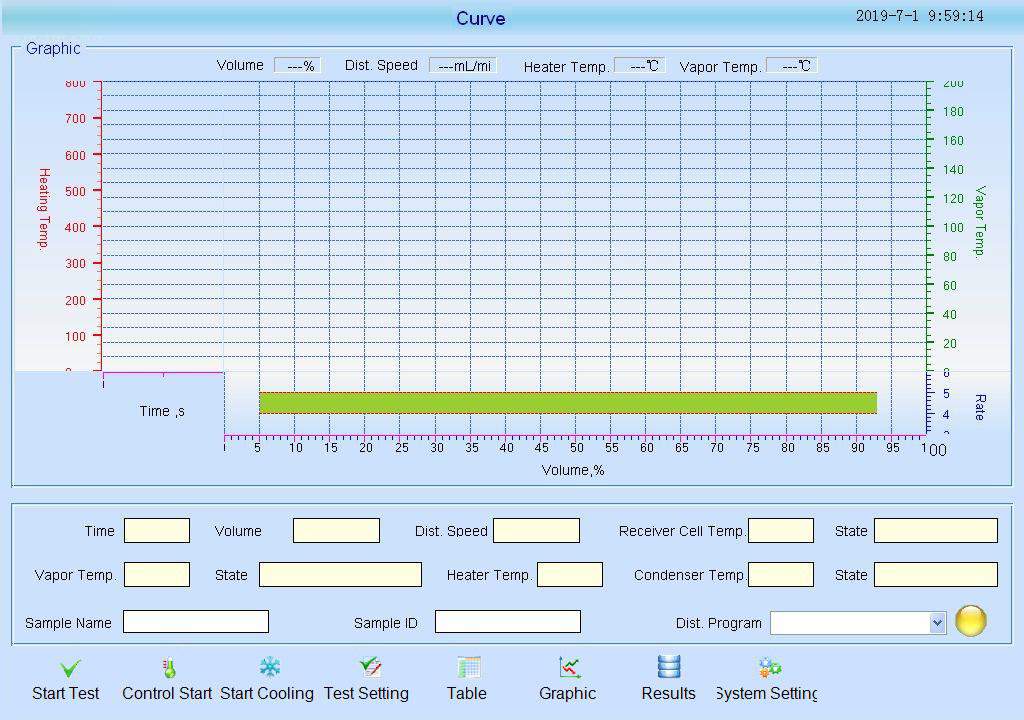Click the Start Cooling snowflake icon
Viewport: 1024px width, 720px height.
[269, 667]
